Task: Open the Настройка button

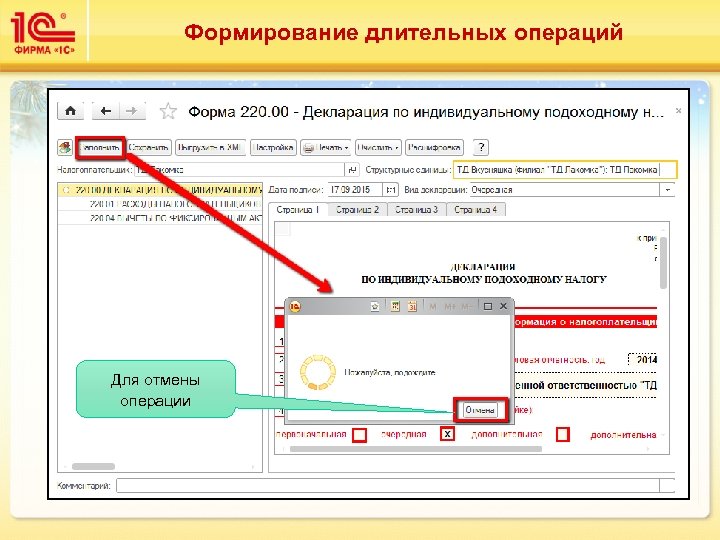Action: click(x=273, y=147)
